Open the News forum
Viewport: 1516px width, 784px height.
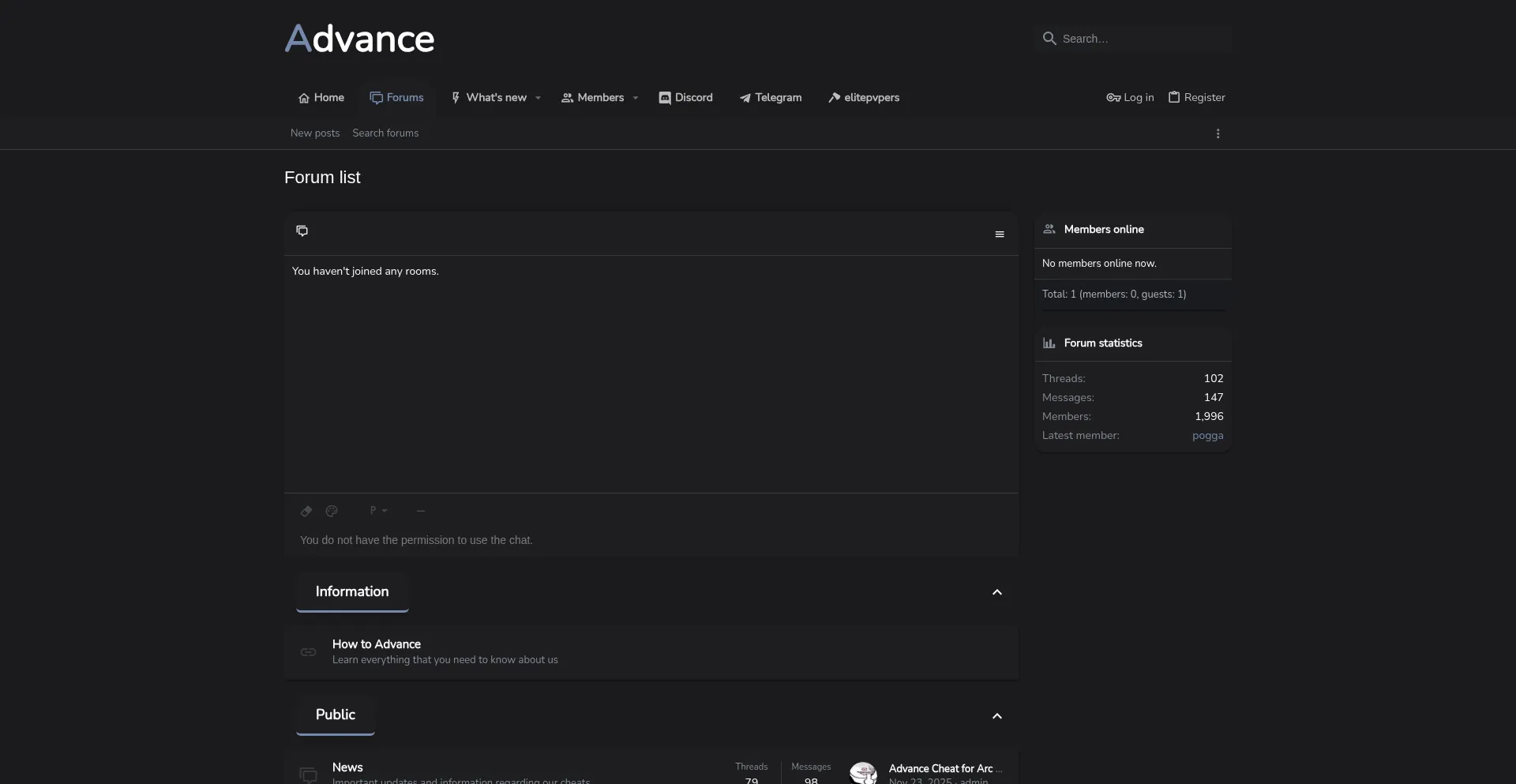347,767
